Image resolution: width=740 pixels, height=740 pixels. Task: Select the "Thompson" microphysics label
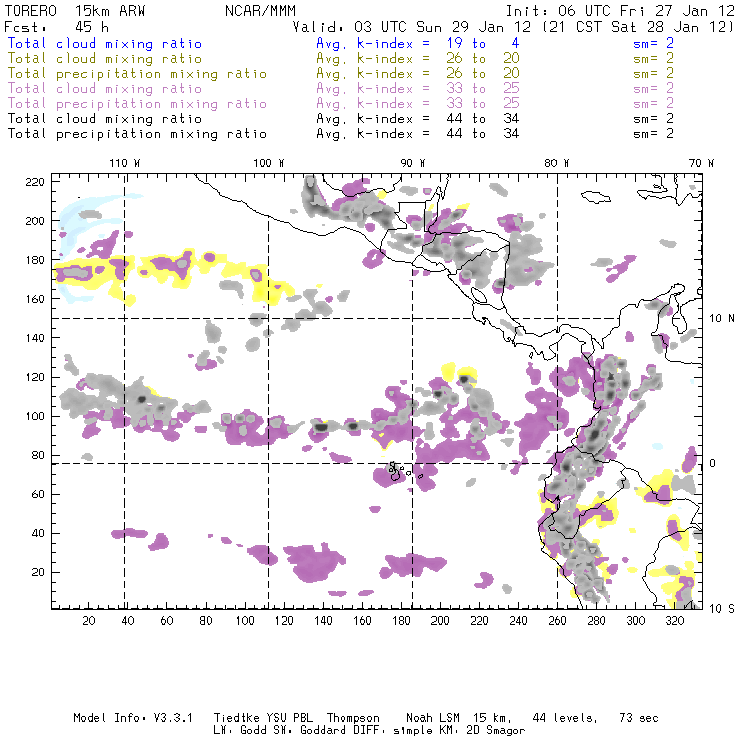pyautogui.click(x=353, y=719)
